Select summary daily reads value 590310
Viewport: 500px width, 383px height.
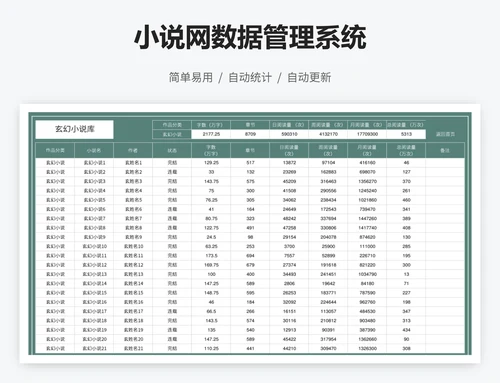pos(289,134)
